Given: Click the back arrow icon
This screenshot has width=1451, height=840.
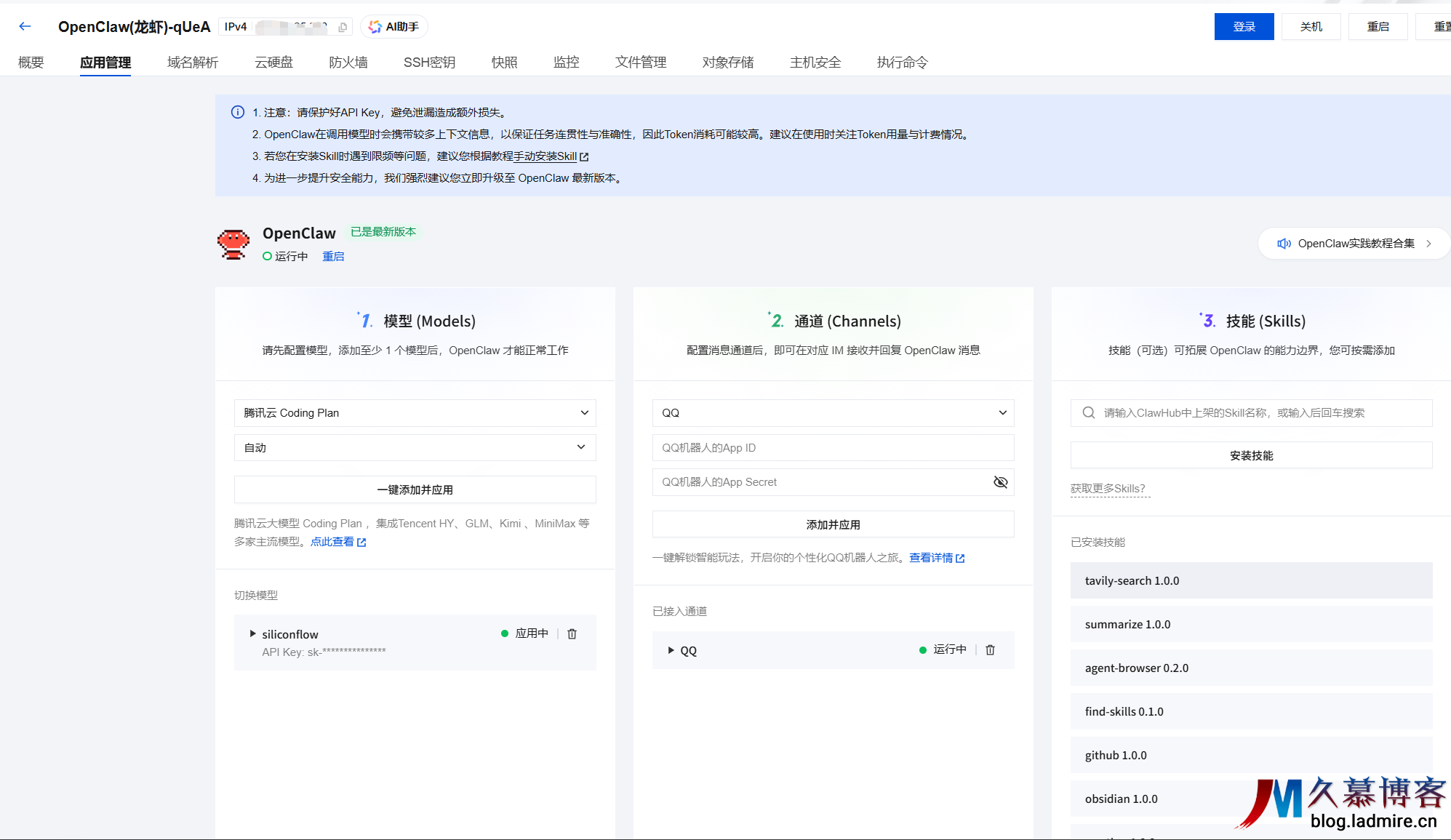Looking at the screenshot, I should click(25, 27).
